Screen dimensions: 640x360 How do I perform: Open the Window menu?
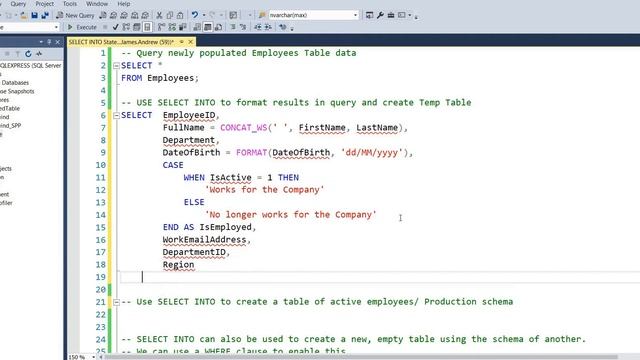coord(97,4)
